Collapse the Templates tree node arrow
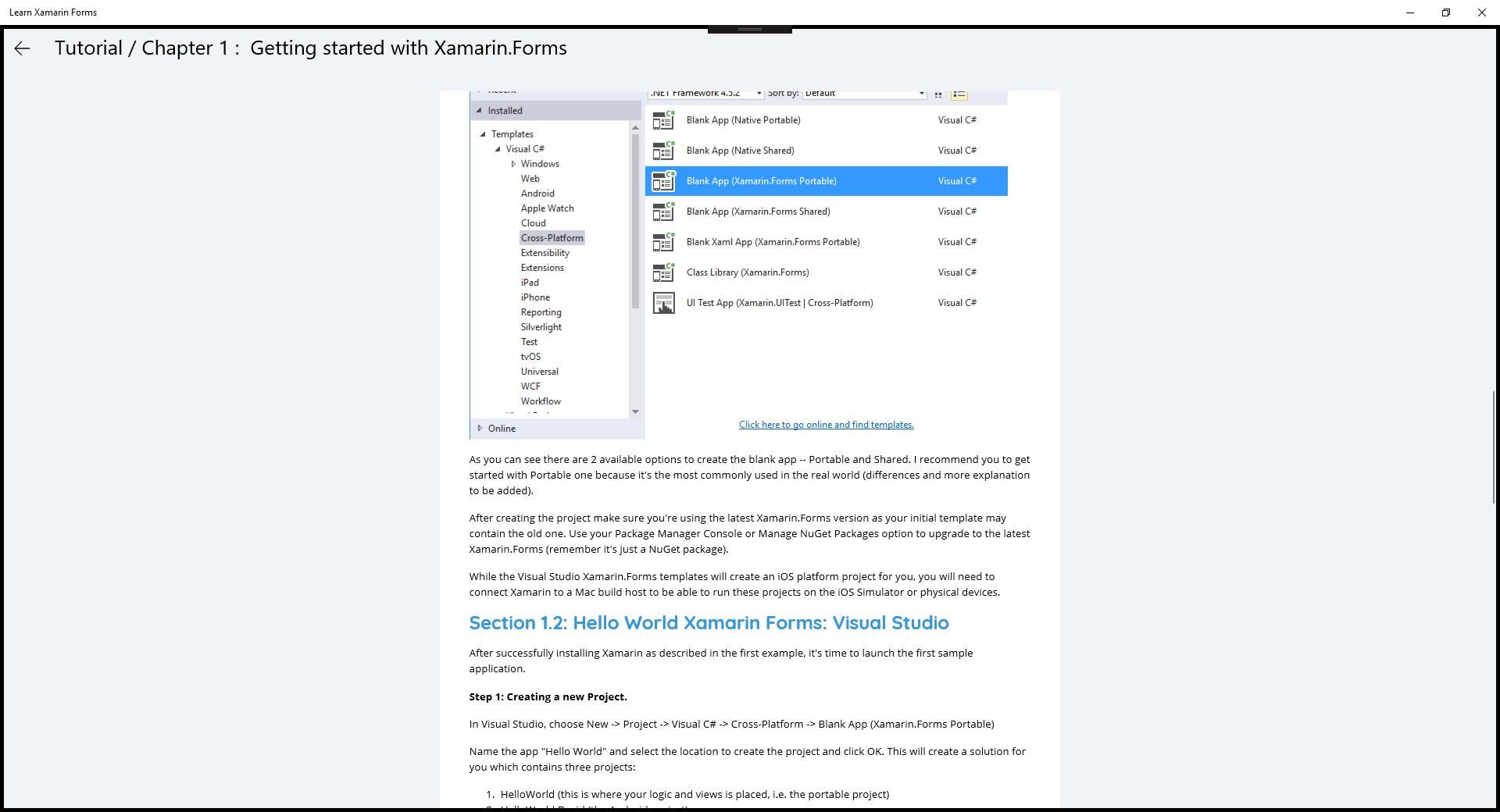The width and height of the screenshot is (1500, 812). 483,134
